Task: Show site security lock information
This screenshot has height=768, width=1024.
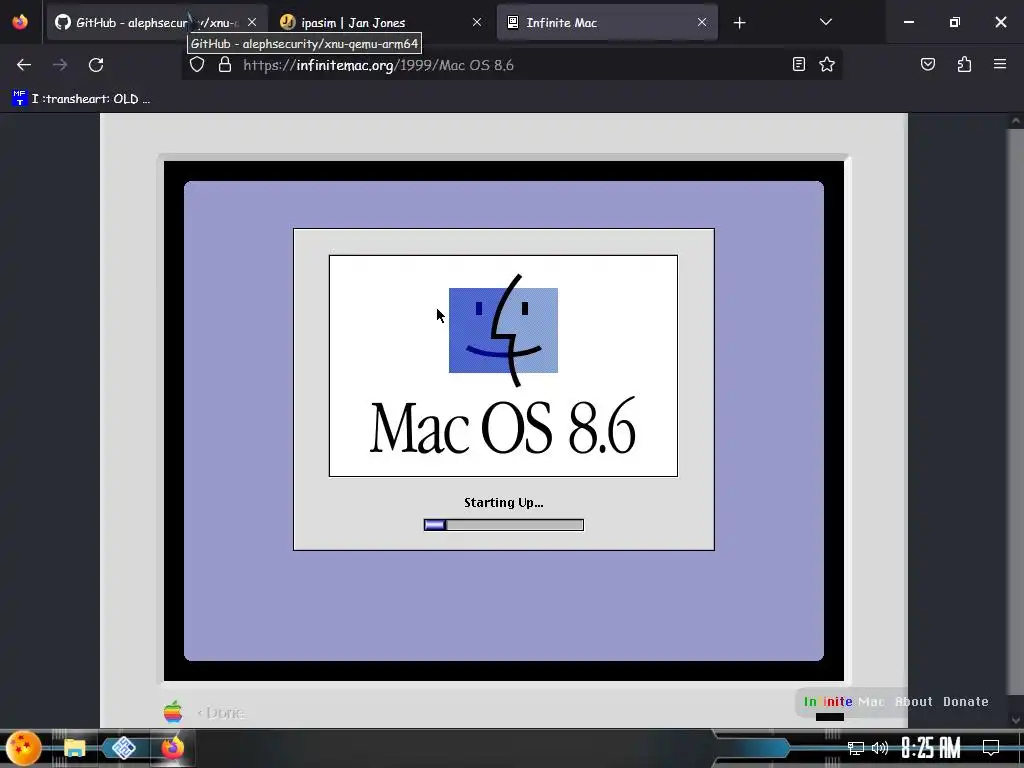Action: tap(225, 65)
